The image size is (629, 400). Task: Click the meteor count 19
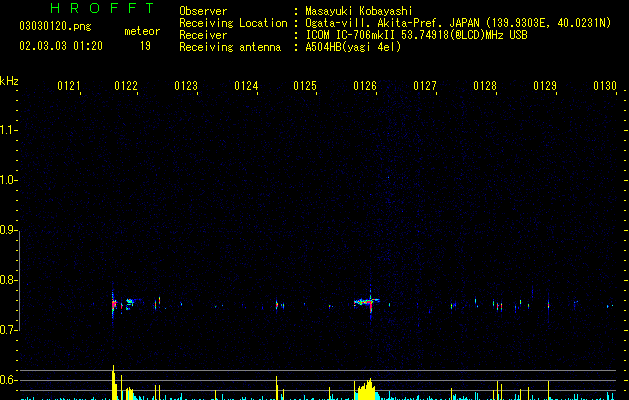point(145,46)
